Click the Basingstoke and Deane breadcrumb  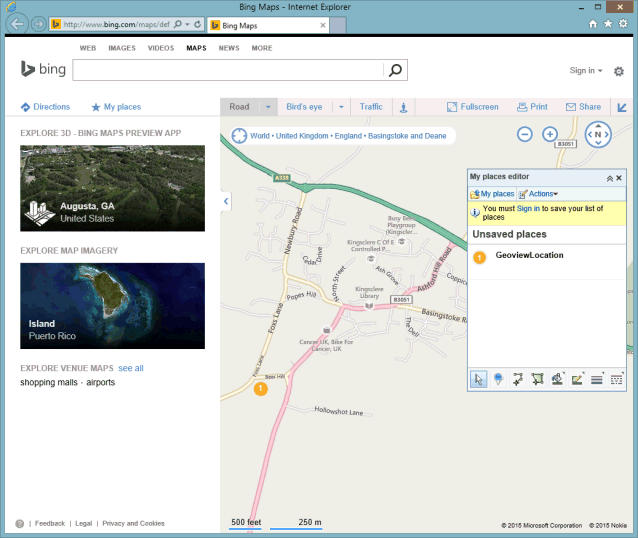[407, 136]
